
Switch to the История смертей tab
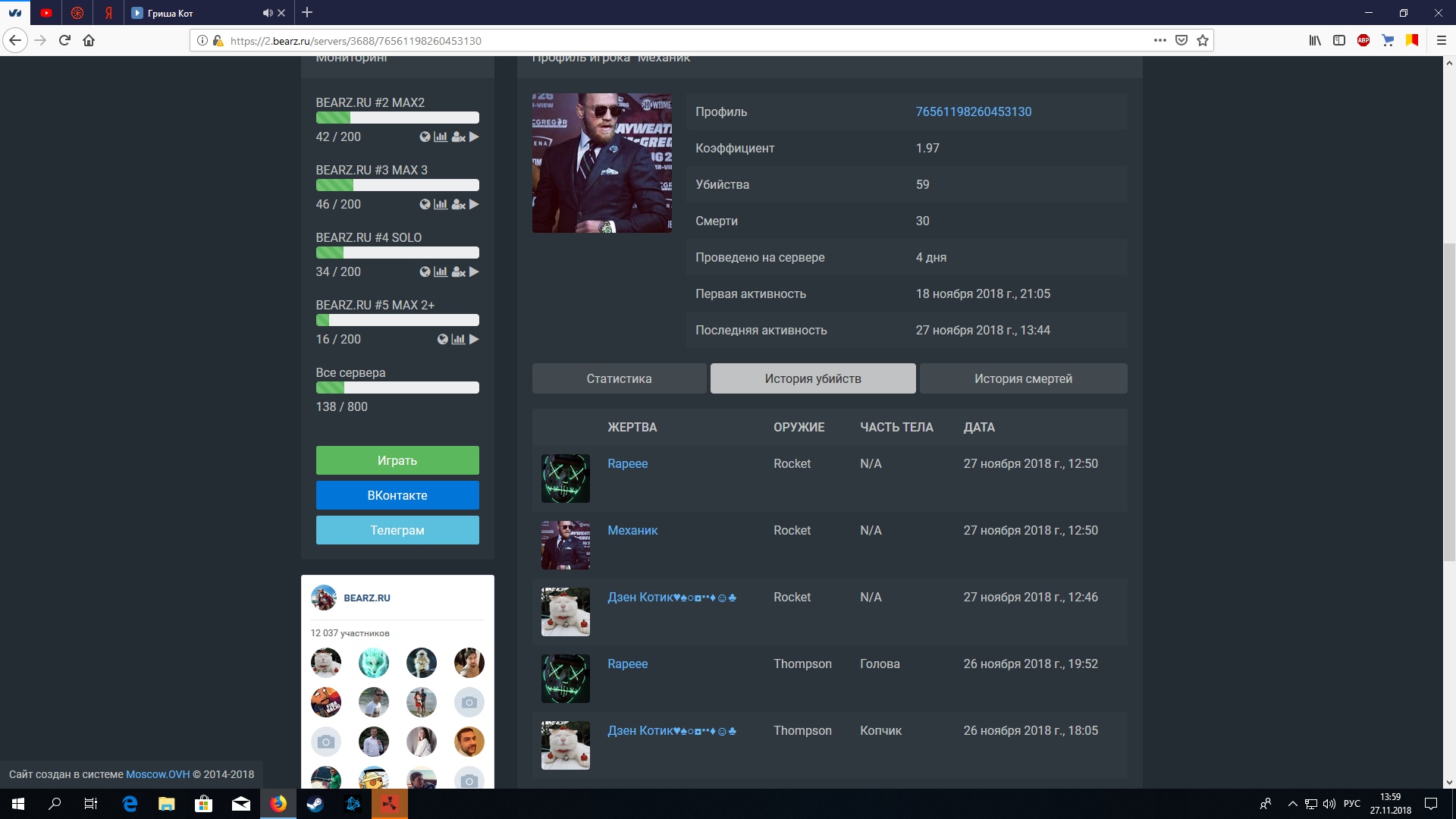[1023, 378]
